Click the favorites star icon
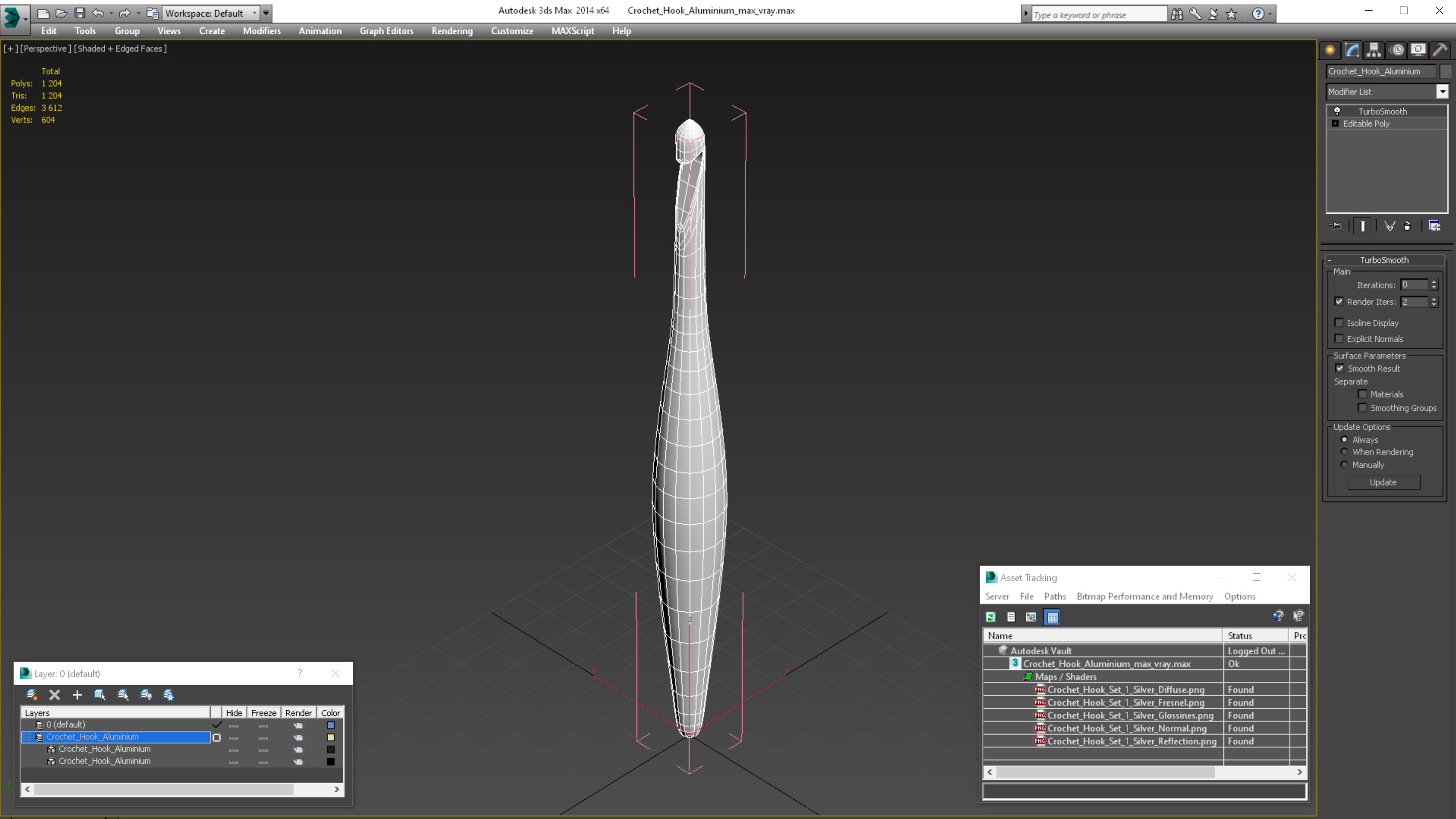Image resolution: width=1456 pixels, height=819 pixels. (1232, 14)
